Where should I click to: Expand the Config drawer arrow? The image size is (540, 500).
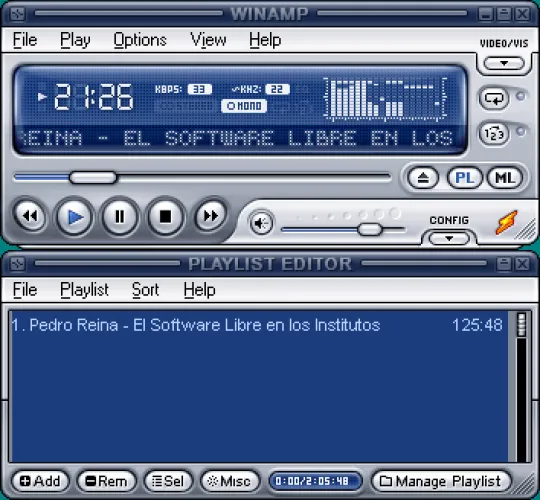(449, 238)
